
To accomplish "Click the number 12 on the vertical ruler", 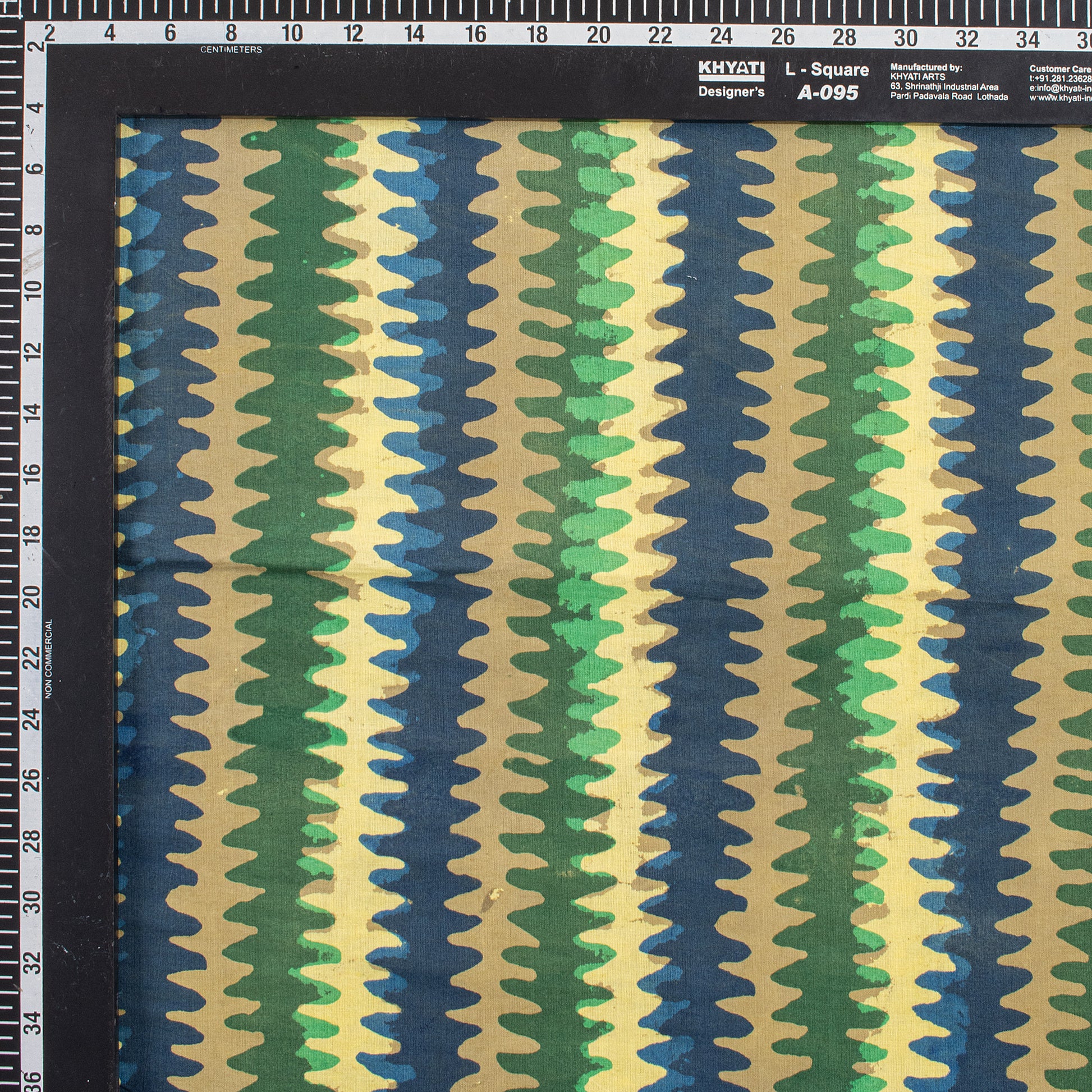I will point(34,352).
